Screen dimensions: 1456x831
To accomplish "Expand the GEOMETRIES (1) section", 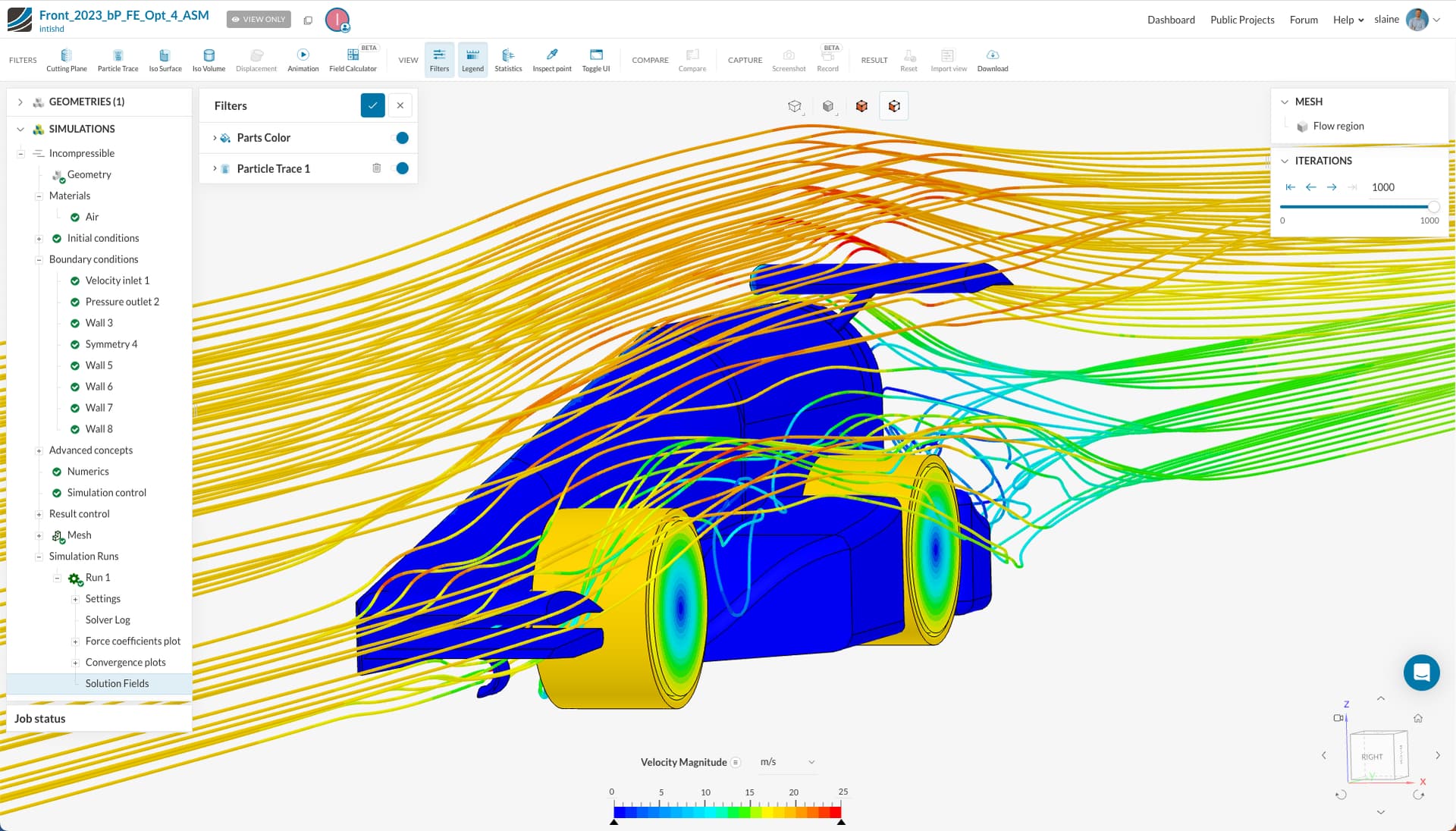I will click(20, 102).
